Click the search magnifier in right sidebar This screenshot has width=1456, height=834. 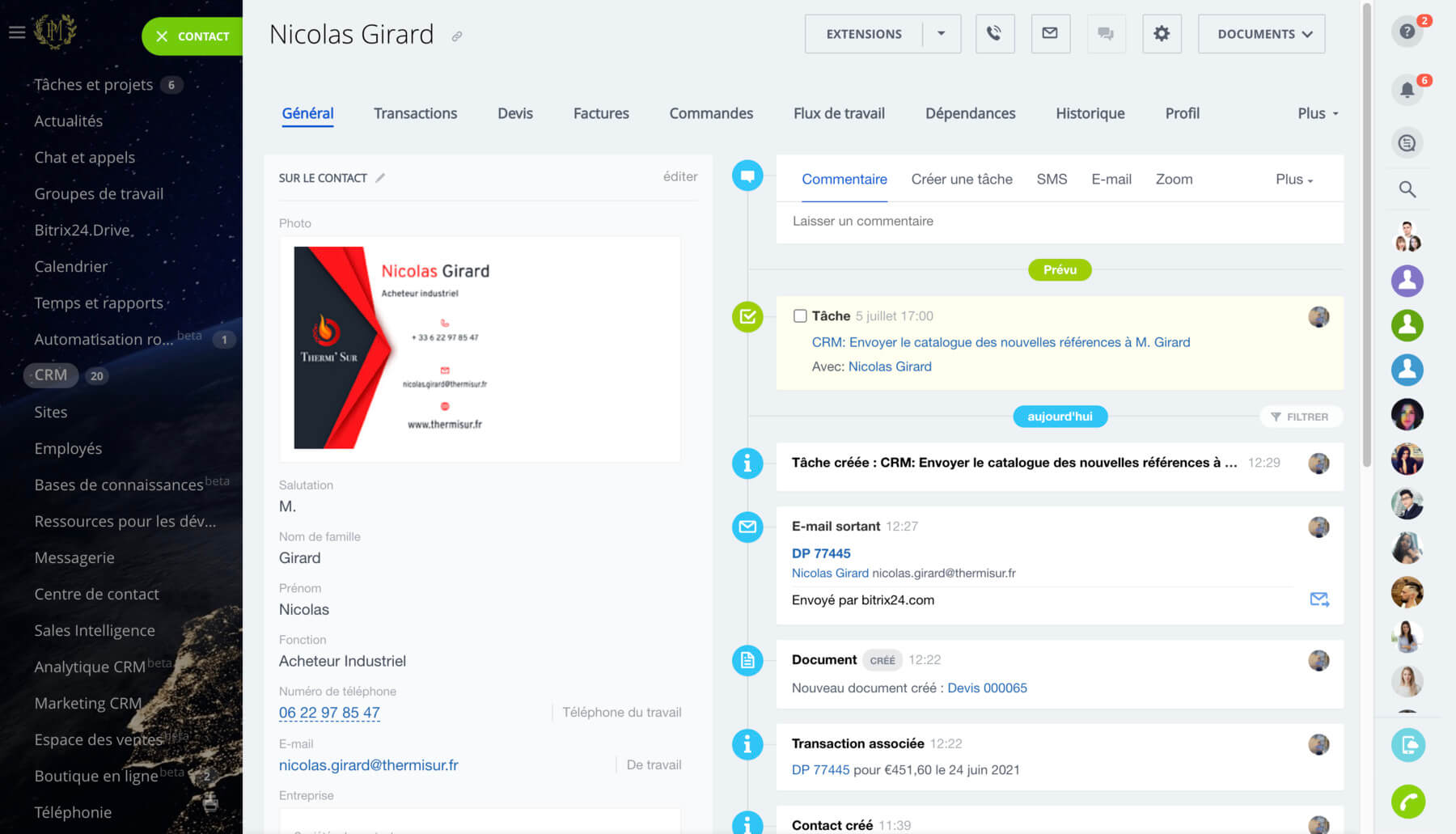pyautogui.click(x=1407, y=189)
